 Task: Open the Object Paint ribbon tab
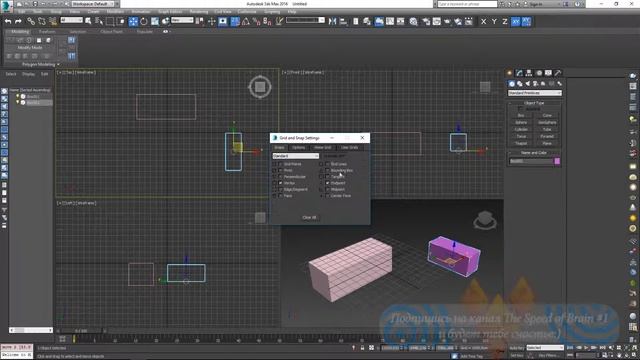(x=111, y=31)
